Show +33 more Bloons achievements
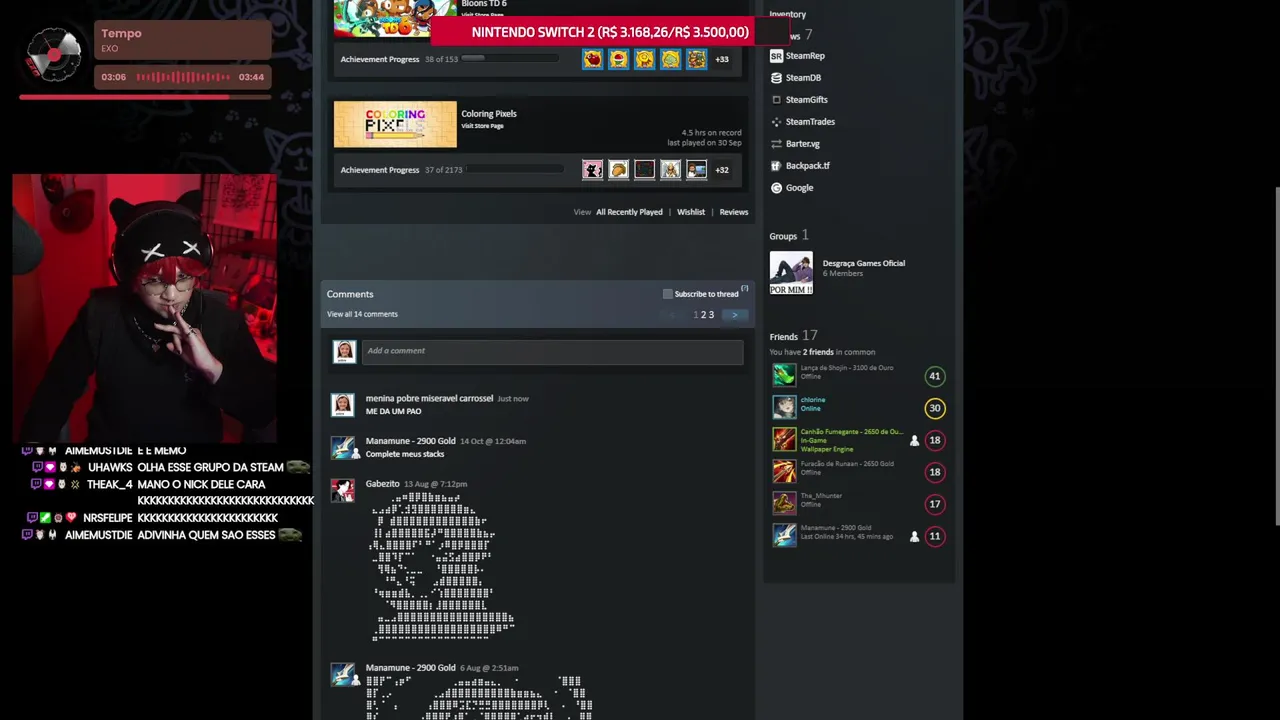 point(722,59)
